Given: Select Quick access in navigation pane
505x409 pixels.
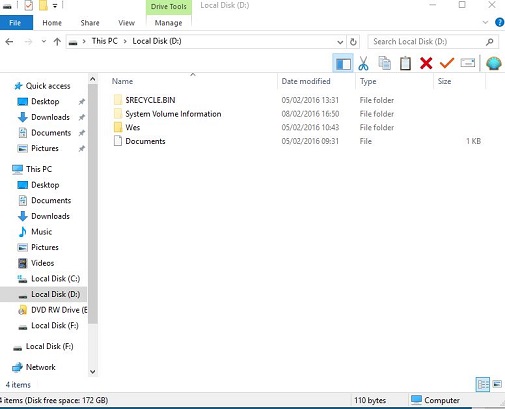Looking at the screenshot, I should (x=48, y=86).
